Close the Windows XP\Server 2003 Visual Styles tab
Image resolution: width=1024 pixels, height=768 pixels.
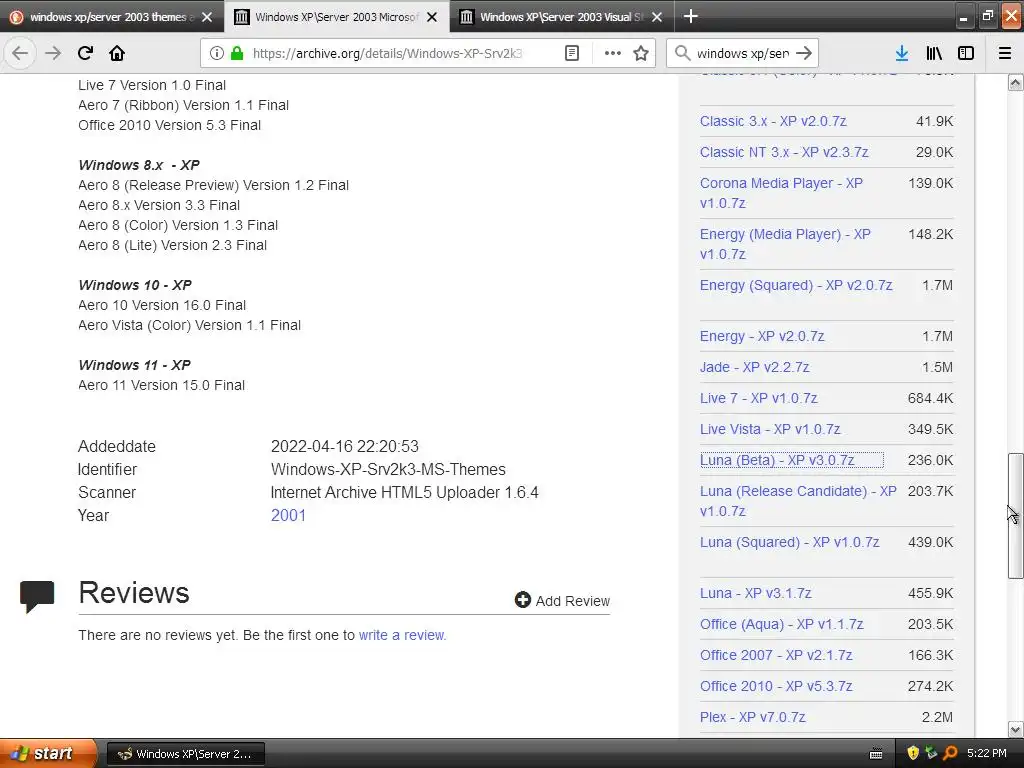pos(657,17)
